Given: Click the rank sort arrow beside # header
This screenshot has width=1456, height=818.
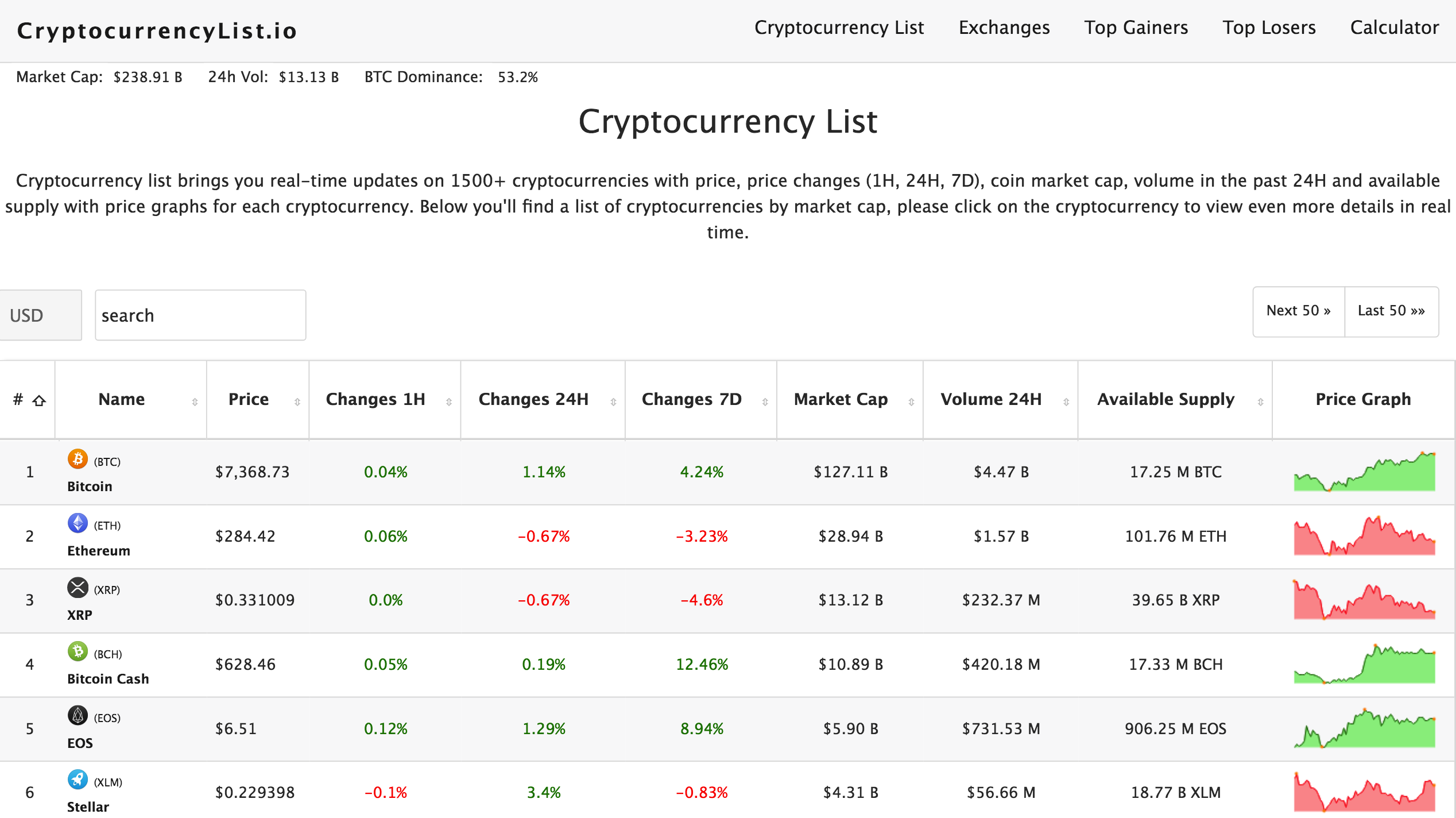Looking at the screenshot, I should coord(39,400).
